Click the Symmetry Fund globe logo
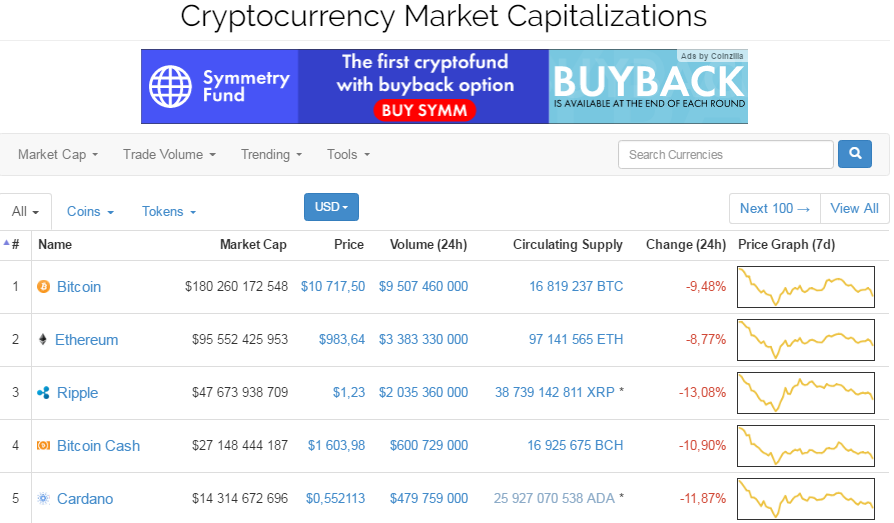The height and width of the screenshot is (523, 894). click(x=170, y=86)
